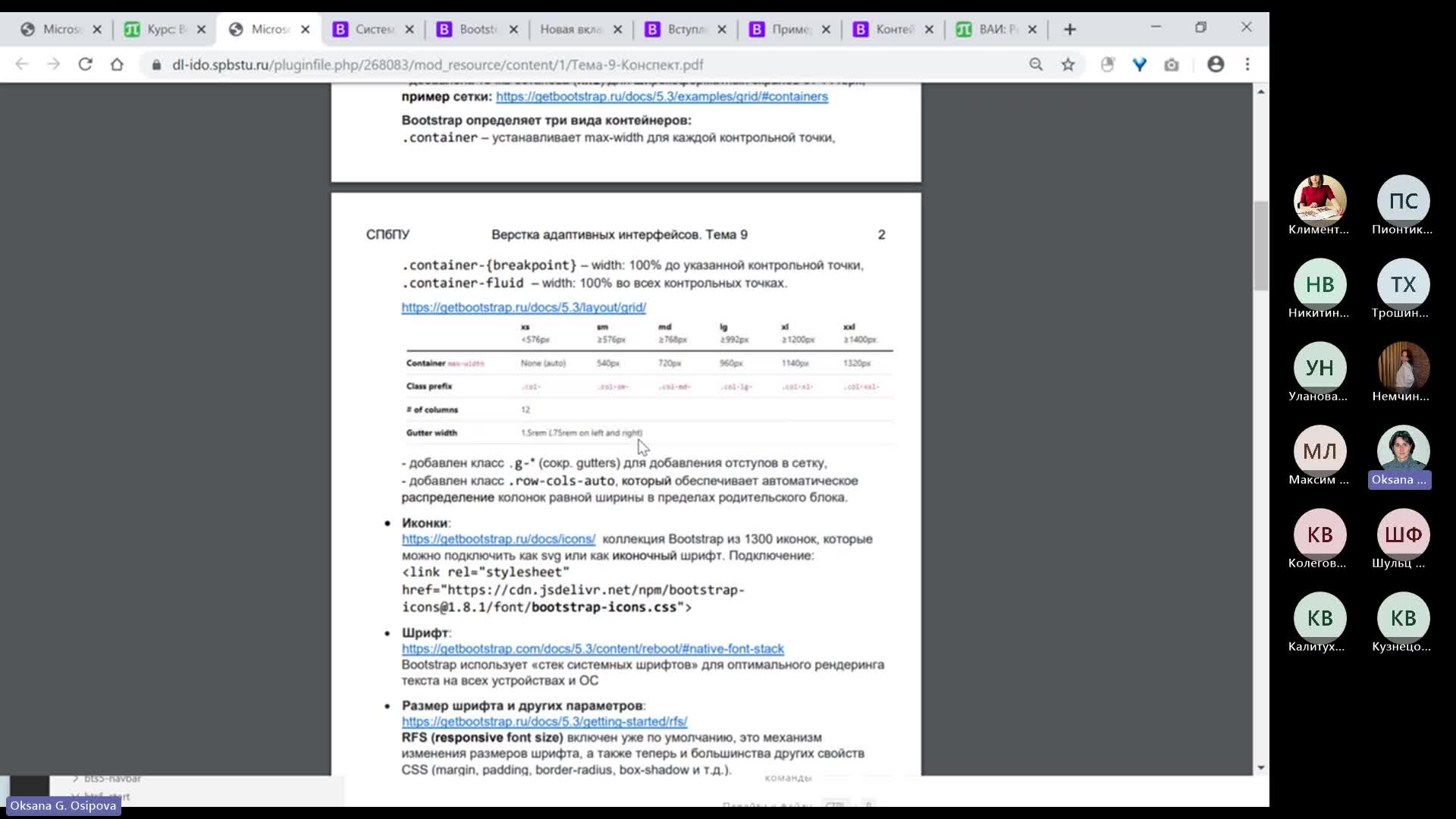Open the browser home page
Screen dimensions: 1456x819
coord(117,64)
